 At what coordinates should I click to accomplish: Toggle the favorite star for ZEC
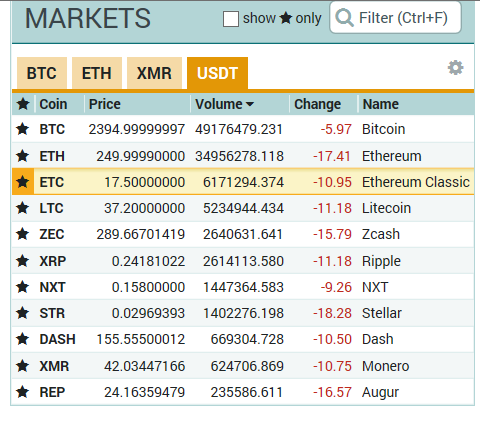[23, 234]
